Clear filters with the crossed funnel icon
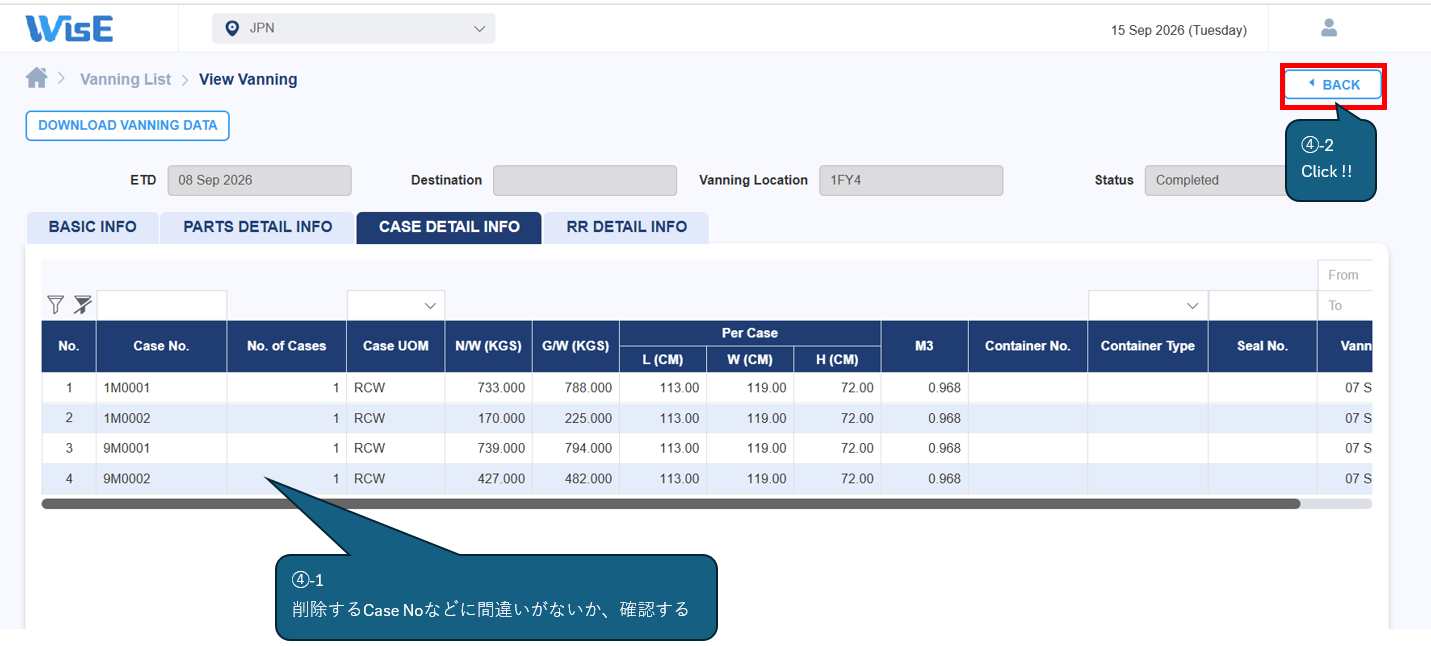The width and height of the screenshot is (1431, 646). coord(82,305)
